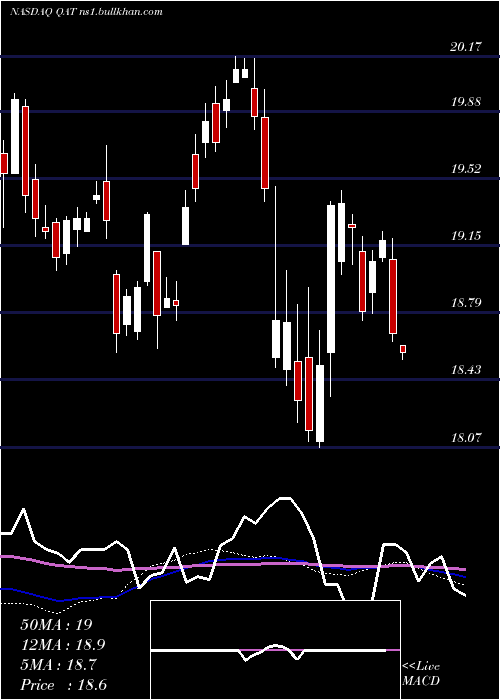This screenshot has height=700, width=500.
Task: Click the last small red candlestick
Action: pos(403,350)
